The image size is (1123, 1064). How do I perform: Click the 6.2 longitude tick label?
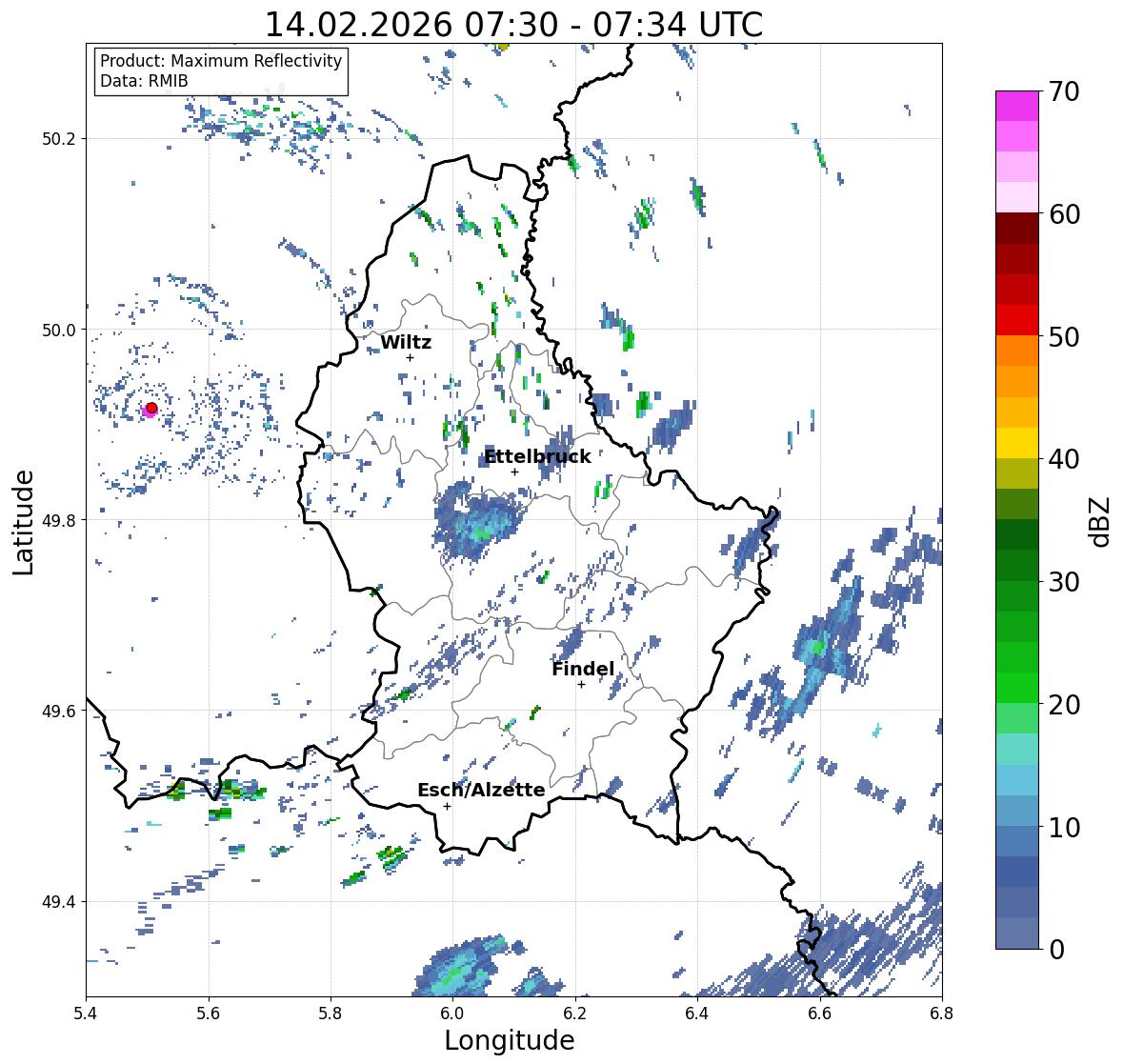[575, 1014]
